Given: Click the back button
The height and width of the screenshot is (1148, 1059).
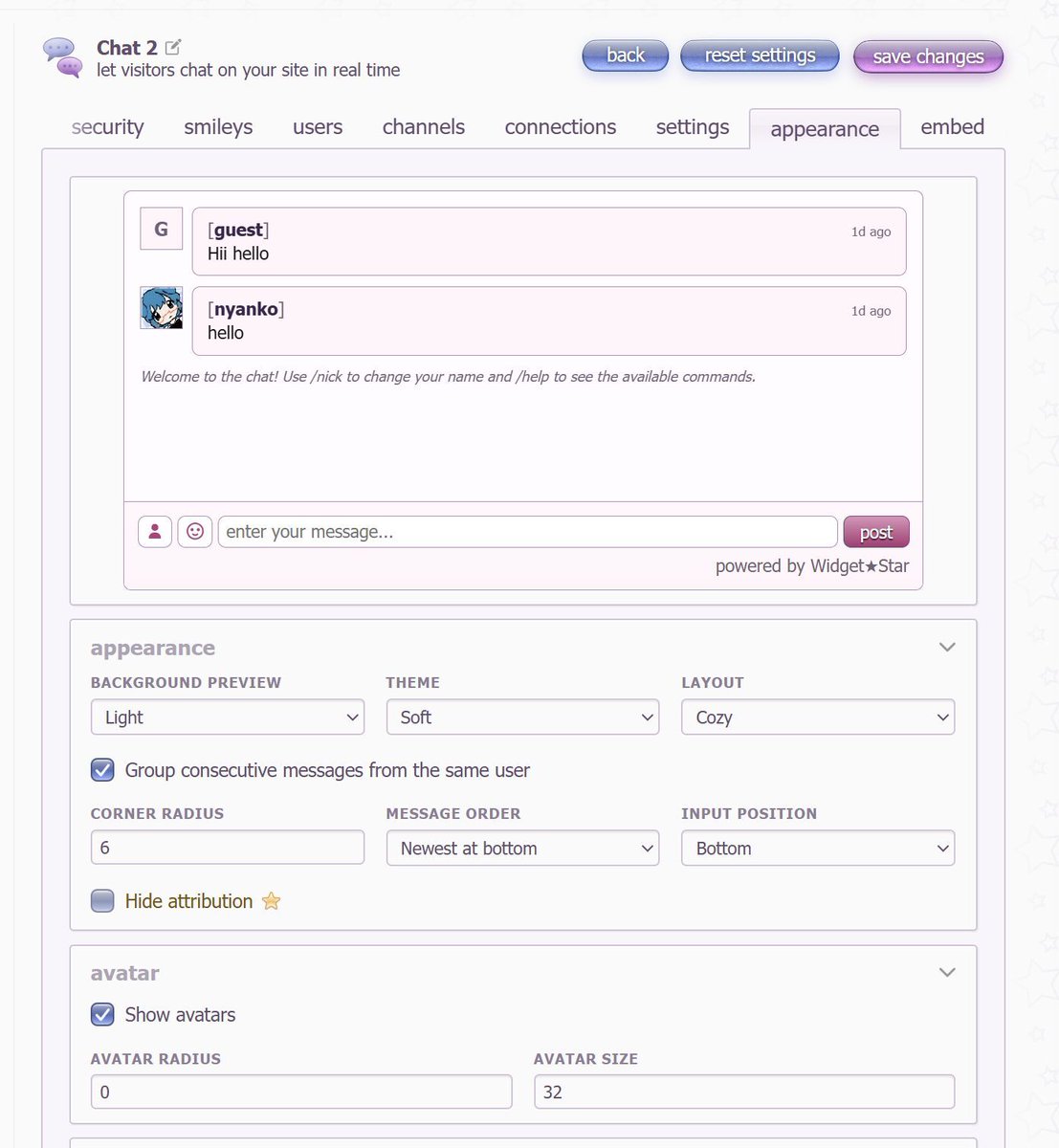Looking at the screenshot, I should (x=626, y=55).
